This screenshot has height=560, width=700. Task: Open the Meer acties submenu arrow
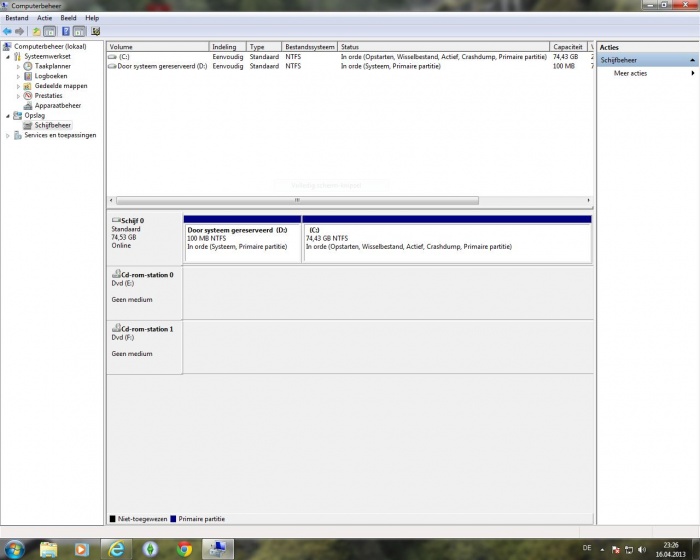coord(693,73)
